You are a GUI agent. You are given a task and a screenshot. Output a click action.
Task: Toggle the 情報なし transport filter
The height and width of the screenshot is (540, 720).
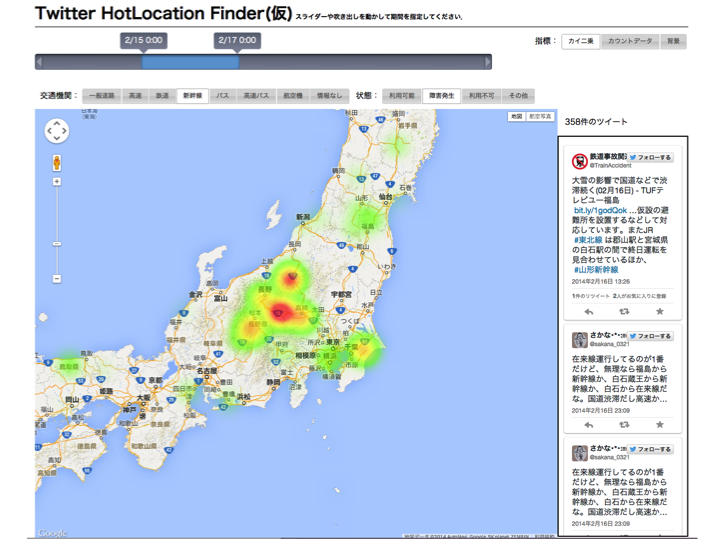tap(330, 96)
